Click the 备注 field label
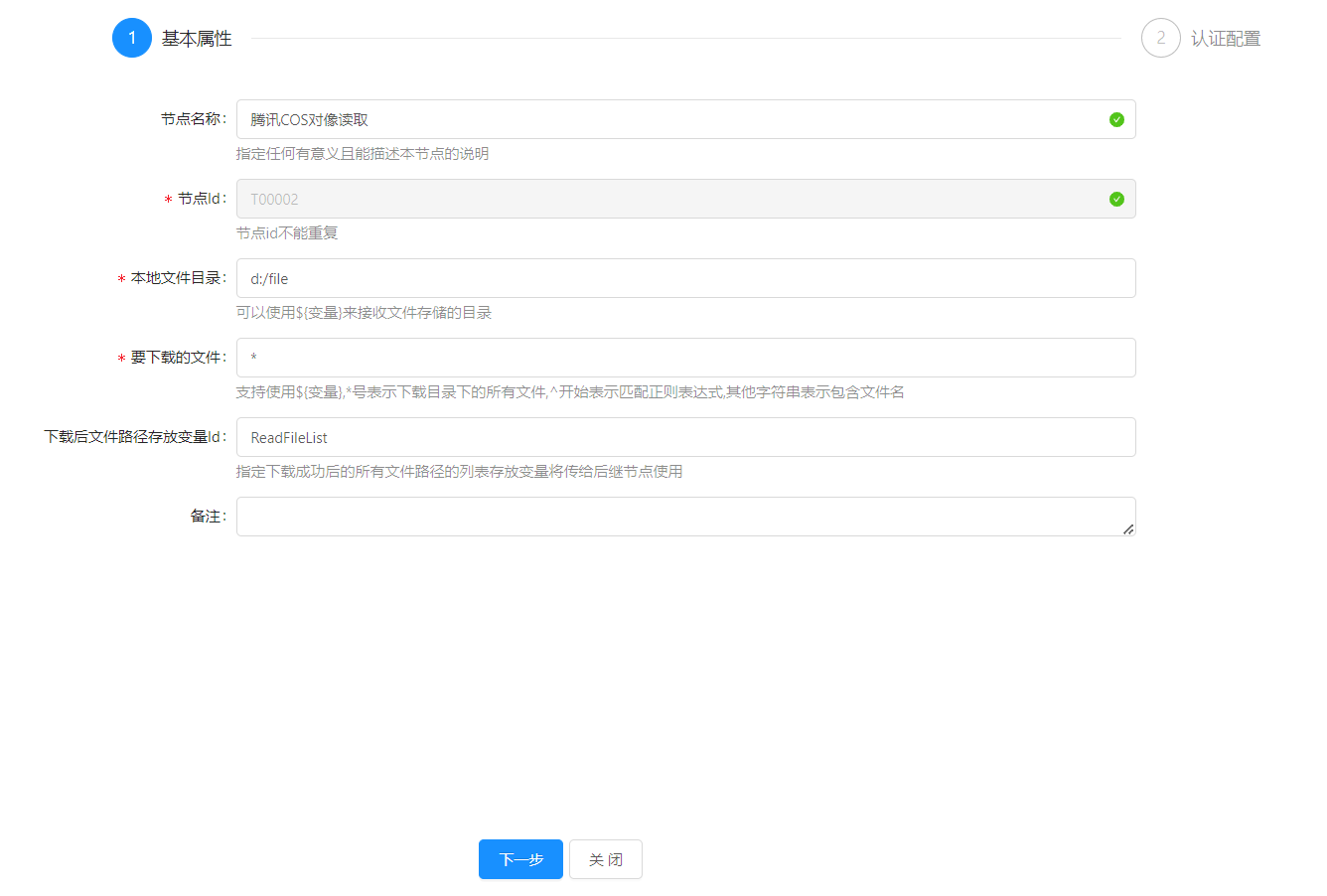The height and width of the screenshot is (896, 1327). click(208, 517)
